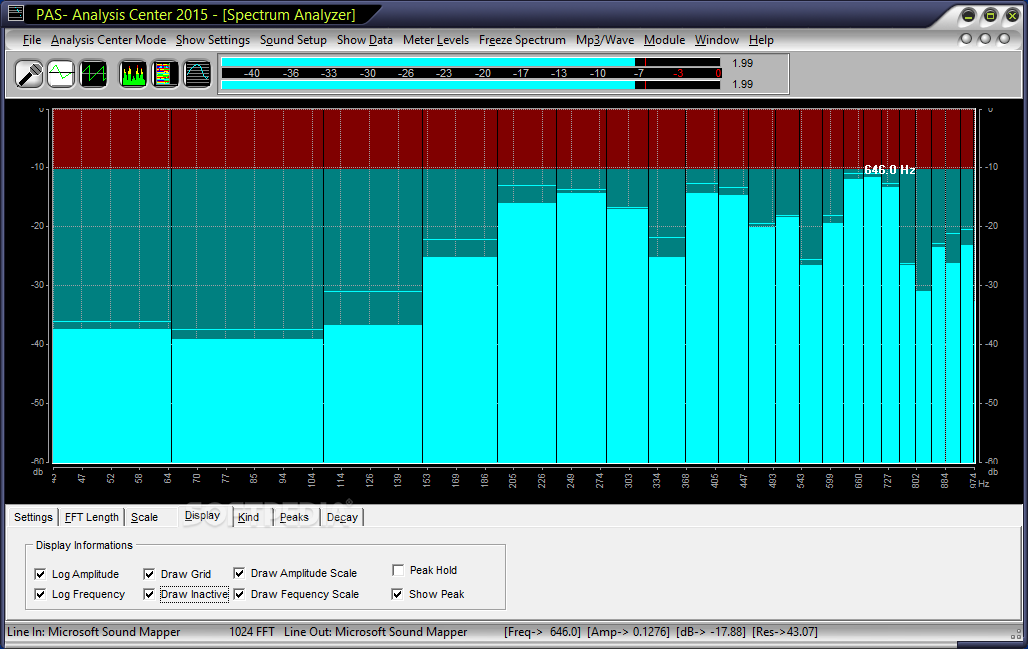Uncheck Draw Inactive option
Viewport: 1028px width, 649px height.
(149, 594)
